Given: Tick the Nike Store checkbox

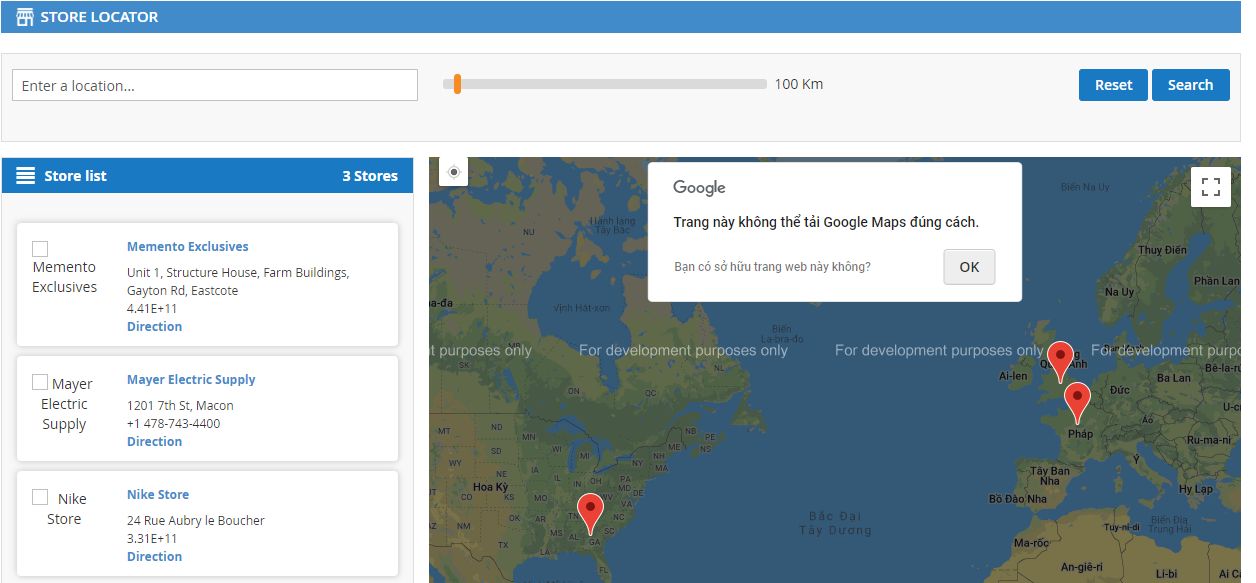Looking at the screenshot, I should (40, 497).
